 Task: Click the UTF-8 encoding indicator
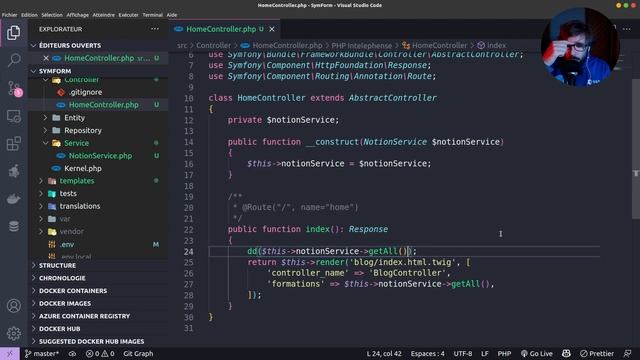462,353
